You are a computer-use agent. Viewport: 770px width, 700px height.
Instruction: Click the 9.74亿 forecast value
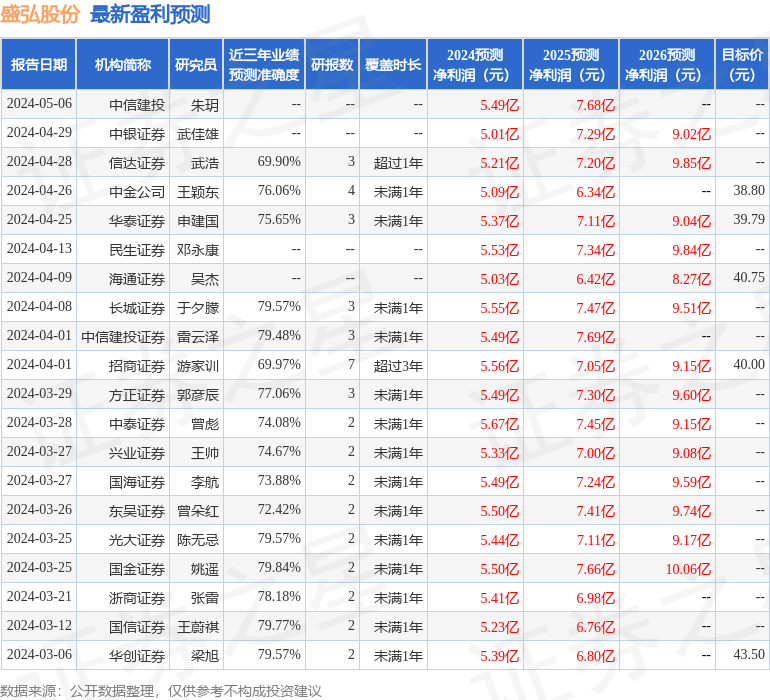pos(691,510)
